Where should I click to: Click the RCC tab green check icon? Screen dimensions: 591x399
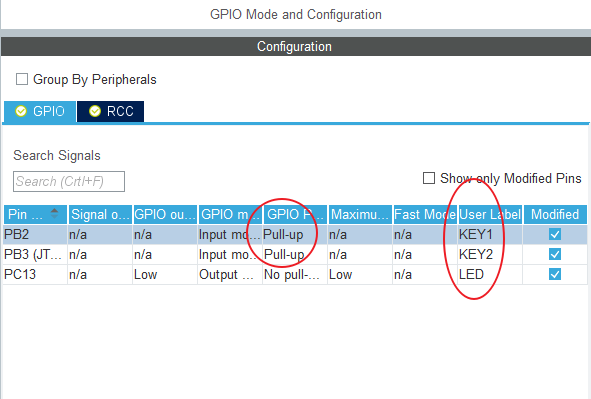(x=95, y=111)
